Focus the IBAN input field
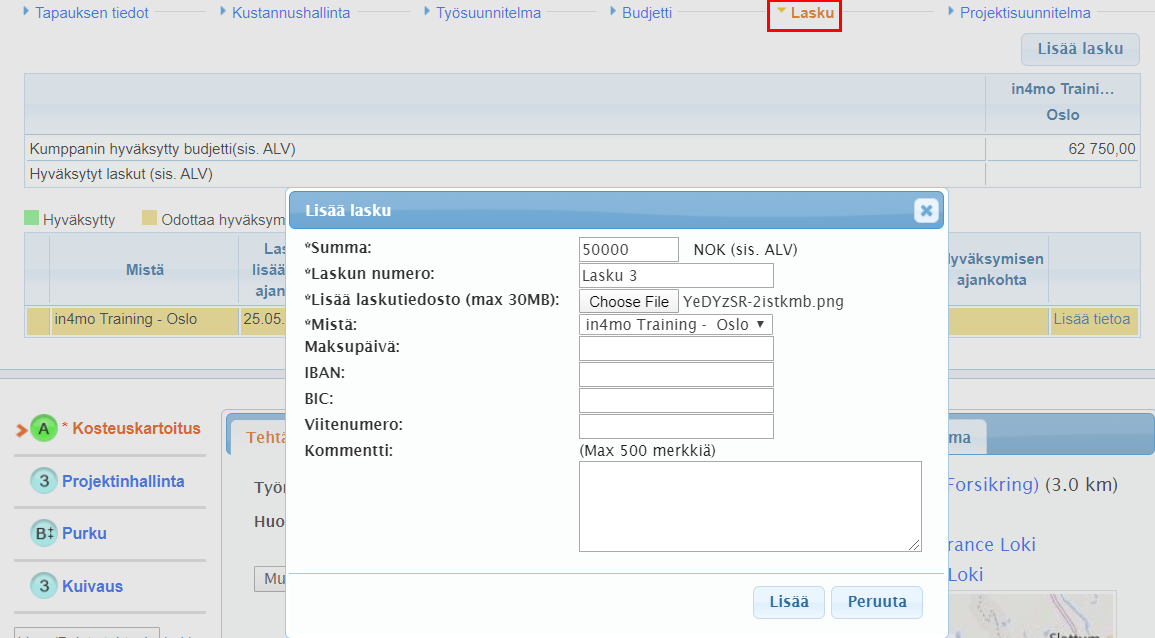The width and height of the screenshot is (1155, 638). [x=676, y=374]
